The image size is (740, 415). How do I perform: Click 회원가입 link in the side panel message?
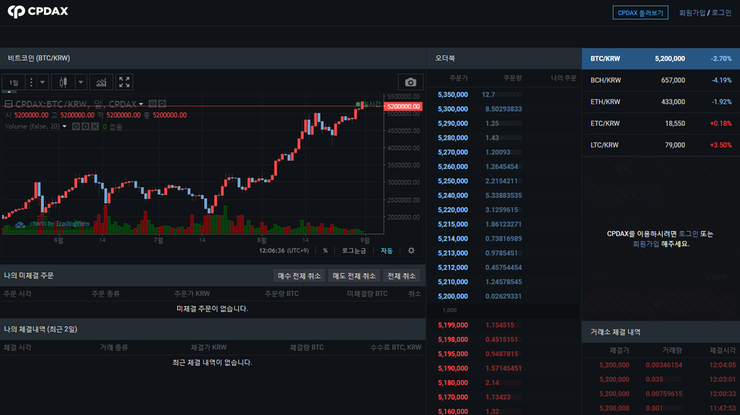click(646, 244)
